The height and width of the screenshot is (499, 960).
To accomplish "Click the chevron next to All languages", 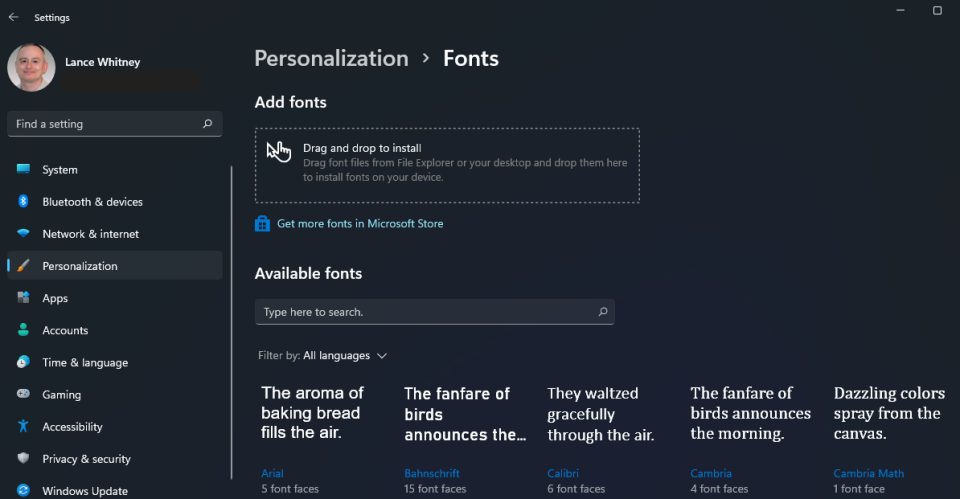I will point(382,356).
